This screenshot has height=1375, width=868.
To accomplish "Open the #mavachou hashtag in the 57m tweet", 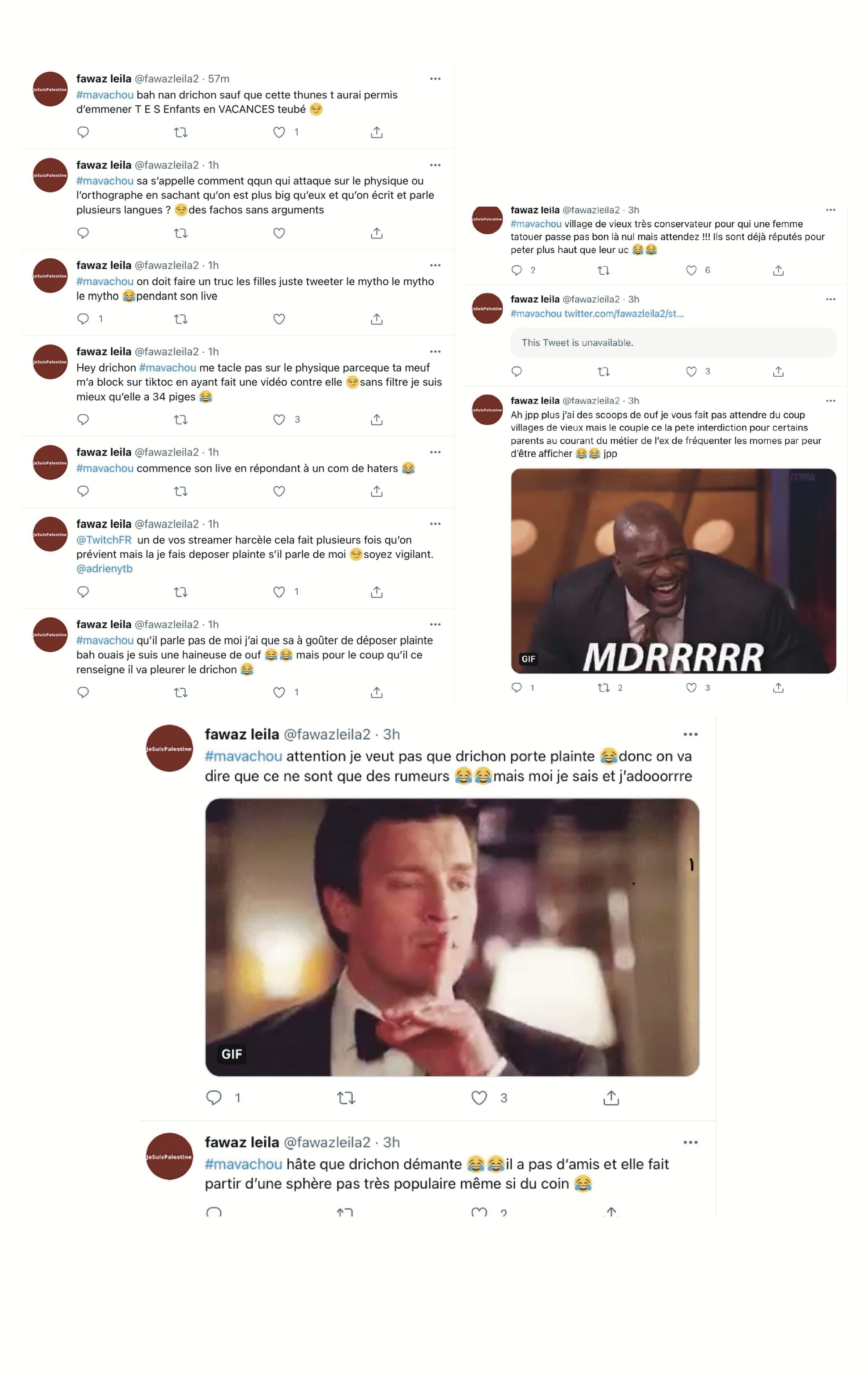I will (x=105, y=95).
